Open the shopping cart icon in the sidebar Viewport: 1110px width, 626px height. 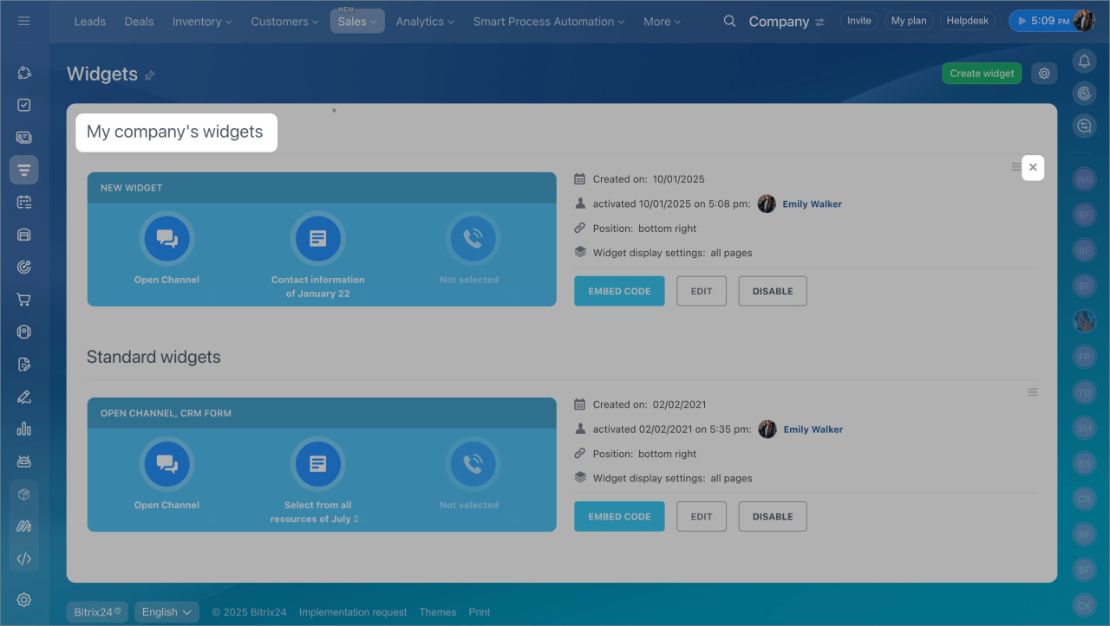[x=23, y=300]
